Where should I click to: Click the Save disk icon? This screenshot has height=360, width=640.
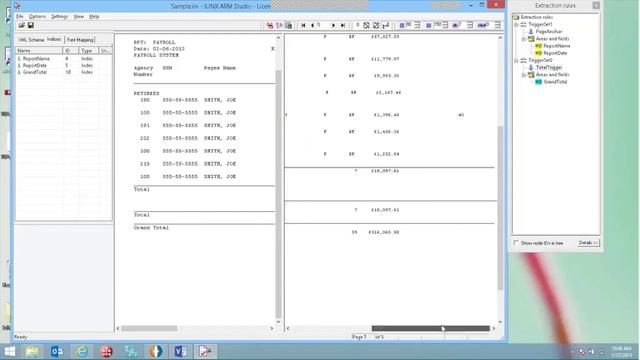[x=31, y=25]
